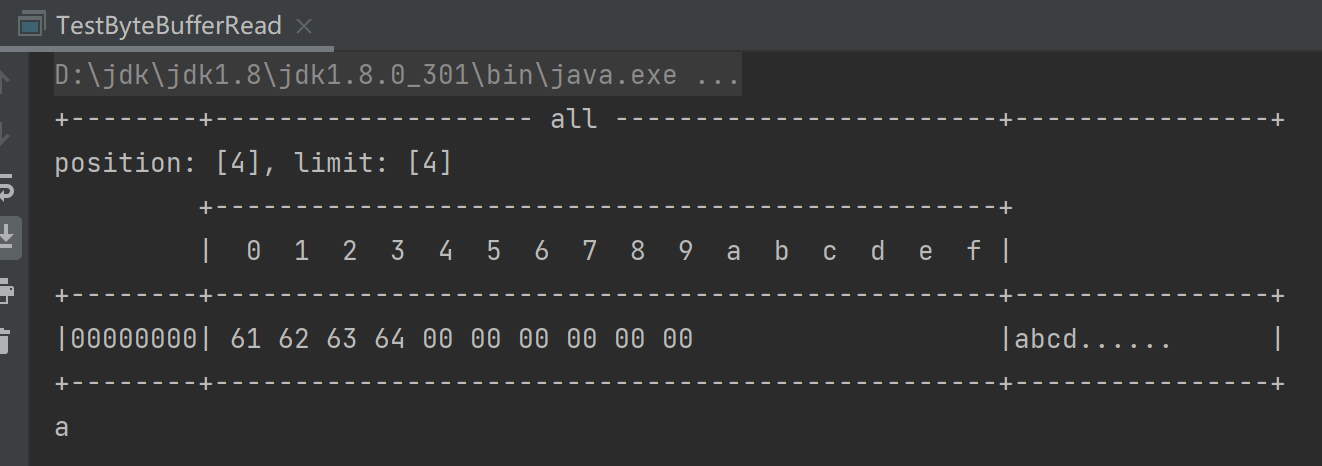Click the 'abcd......' ASCII column text
The image size is (1322, 466).
(x=1092, y=339)
